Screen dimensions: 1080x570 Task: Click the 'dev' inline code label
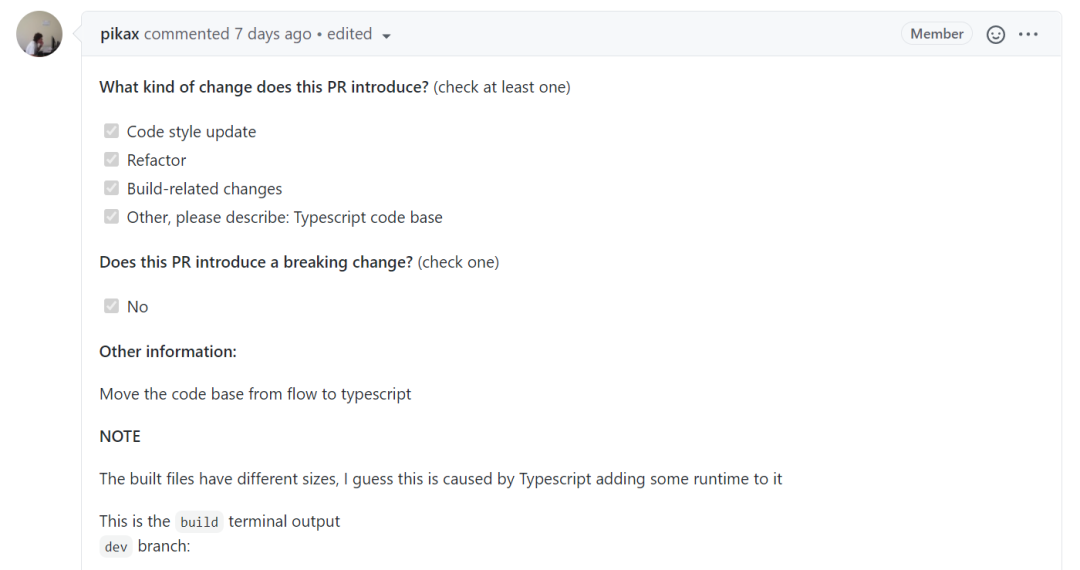coord(116,547)
